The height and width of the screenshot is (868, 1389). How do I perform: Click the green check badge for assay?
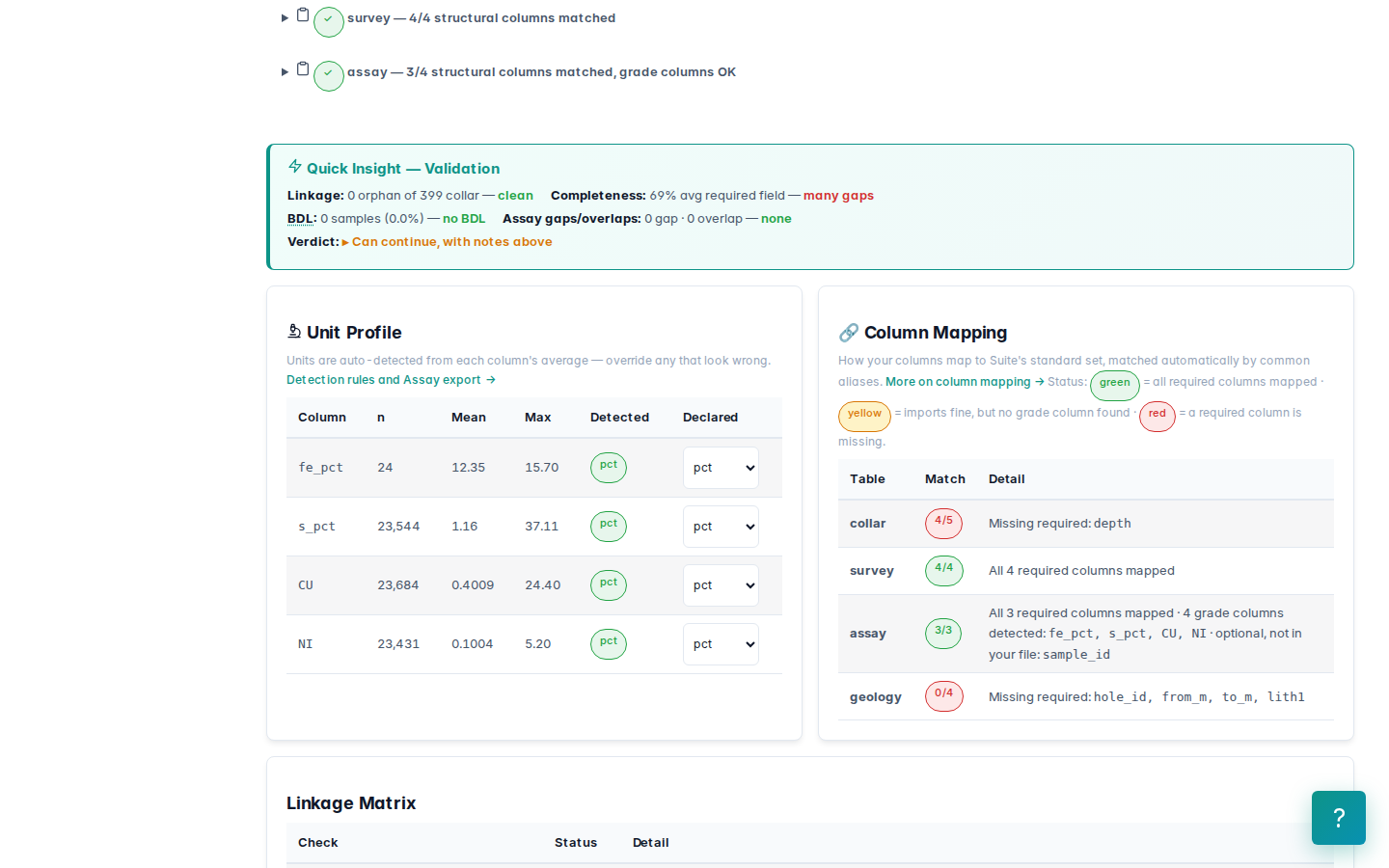[329, 76]
